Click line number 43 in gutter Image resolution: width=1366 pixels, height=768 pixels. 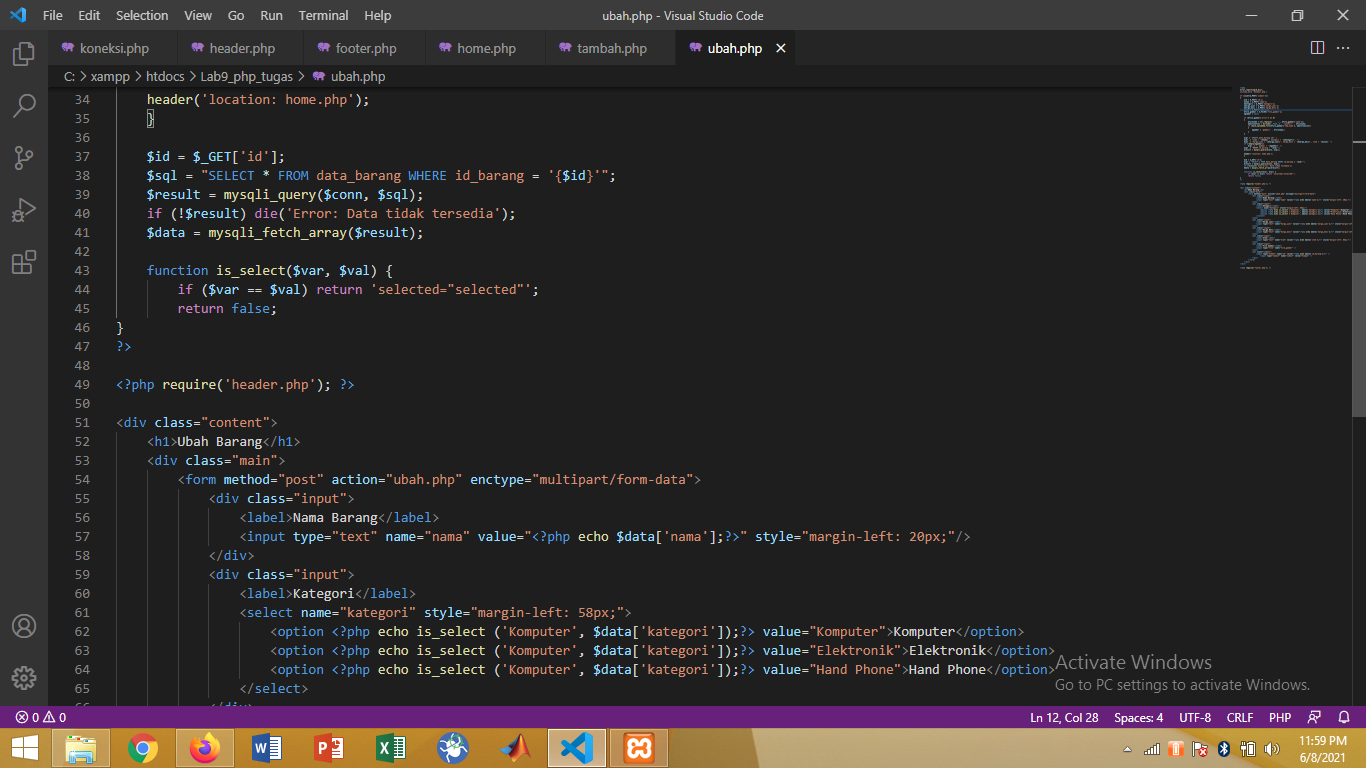[82, 270]
